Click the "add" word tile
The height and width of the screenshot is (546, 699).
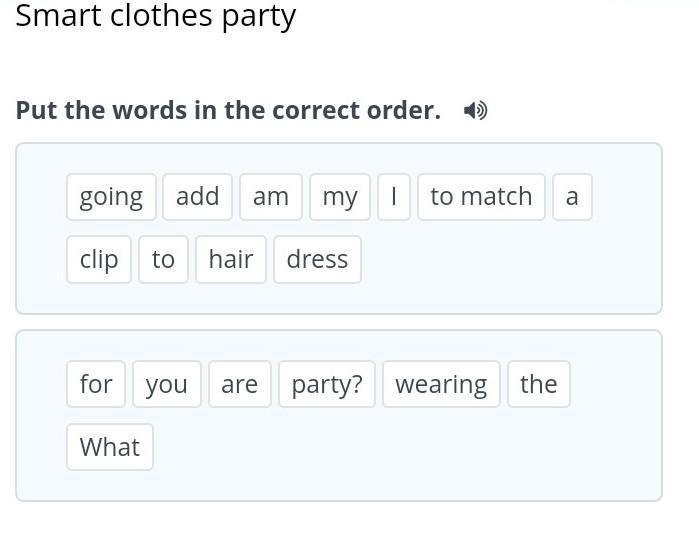(x=197, y=197)
